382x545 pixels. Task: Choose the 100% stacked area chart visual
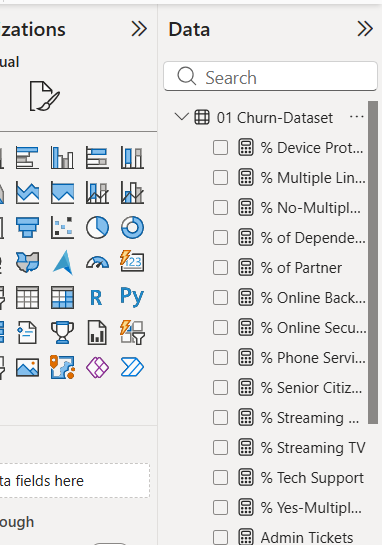coord(62,193)
